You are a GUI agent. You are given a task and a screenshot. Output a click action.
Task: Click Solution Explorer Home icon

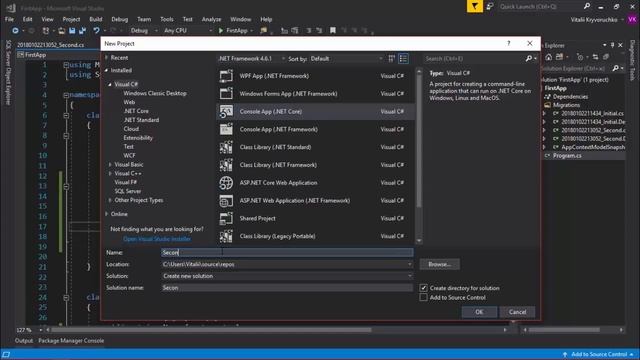pyautogui.click(x=549, y=57)
